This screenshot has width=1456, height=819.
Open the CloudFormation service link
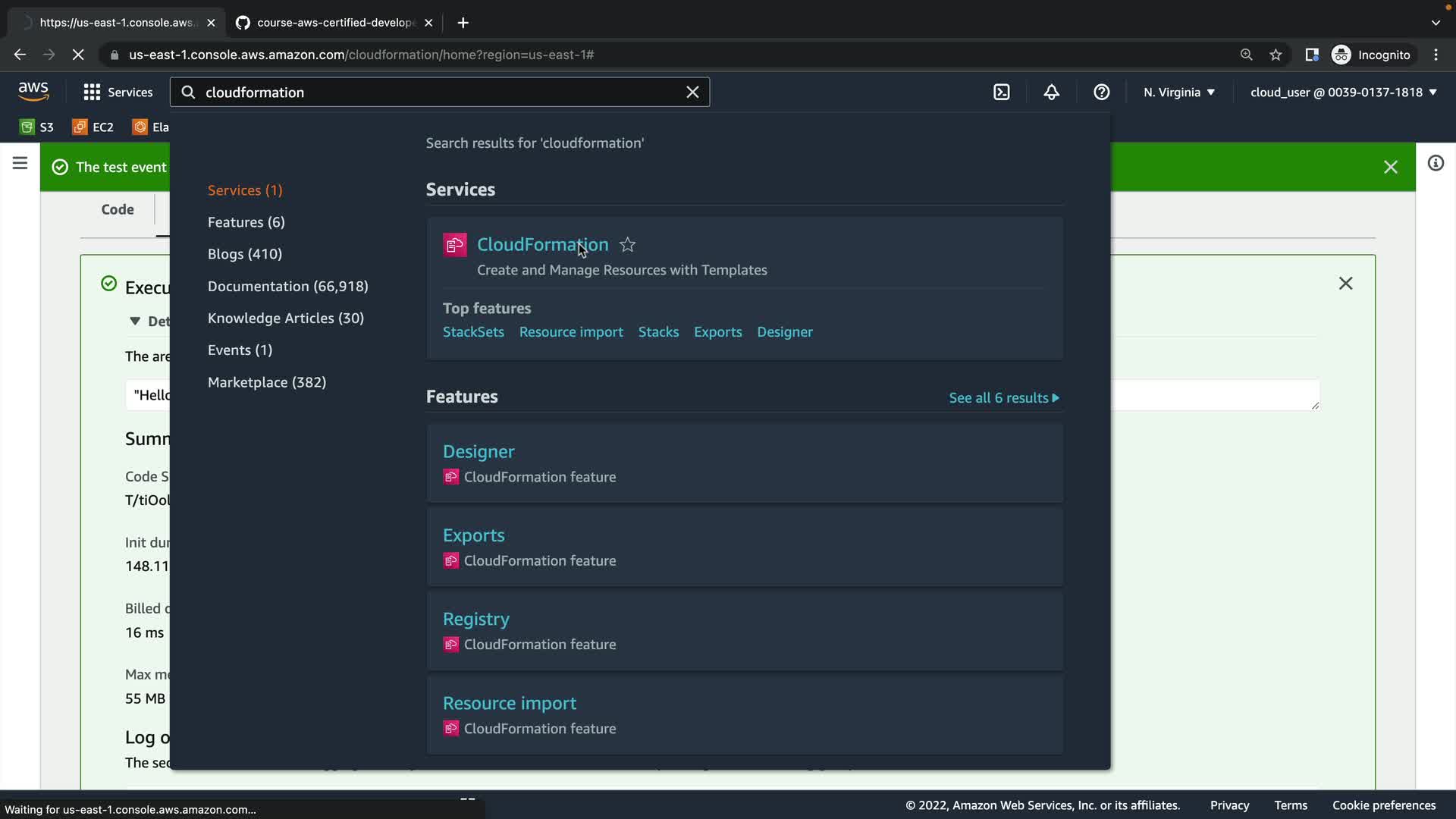click(542, 244)
